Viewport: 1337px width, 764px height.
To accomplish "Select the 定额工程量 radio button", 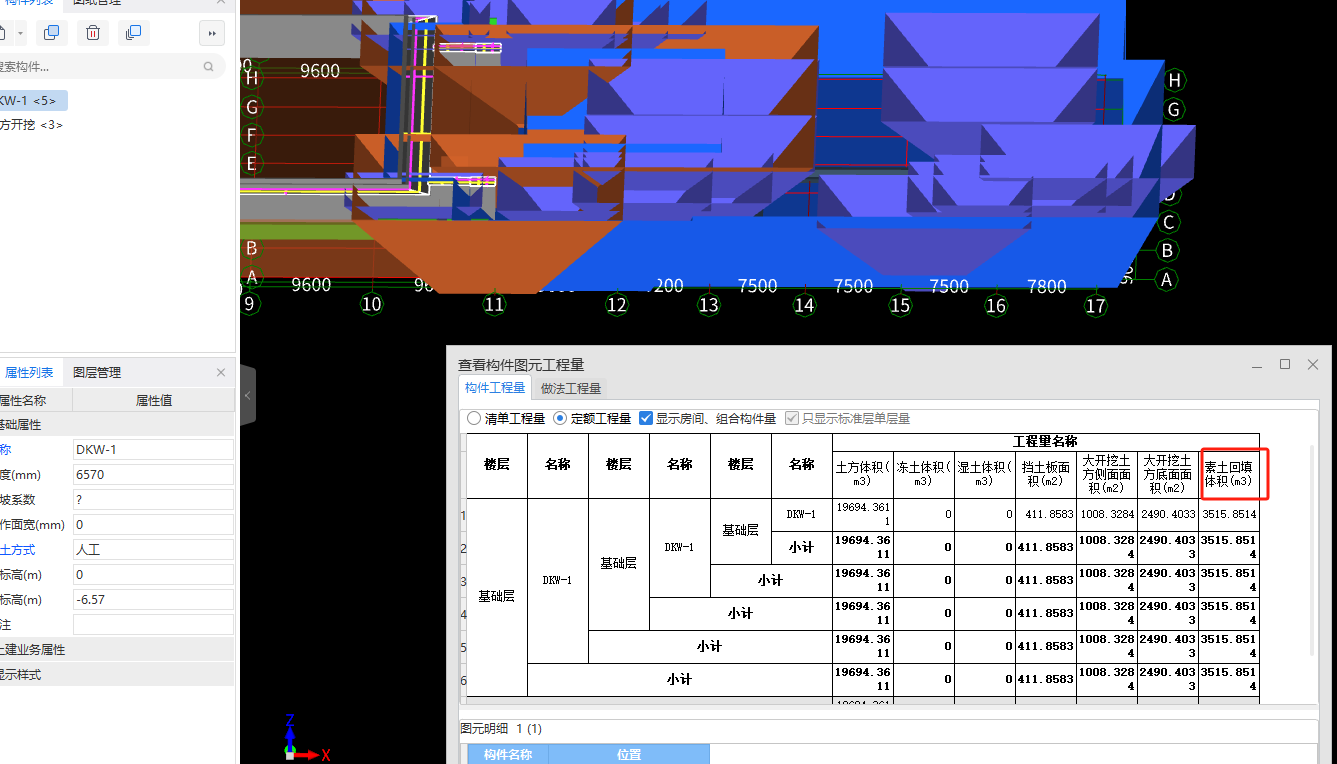I will pos(560,418).
